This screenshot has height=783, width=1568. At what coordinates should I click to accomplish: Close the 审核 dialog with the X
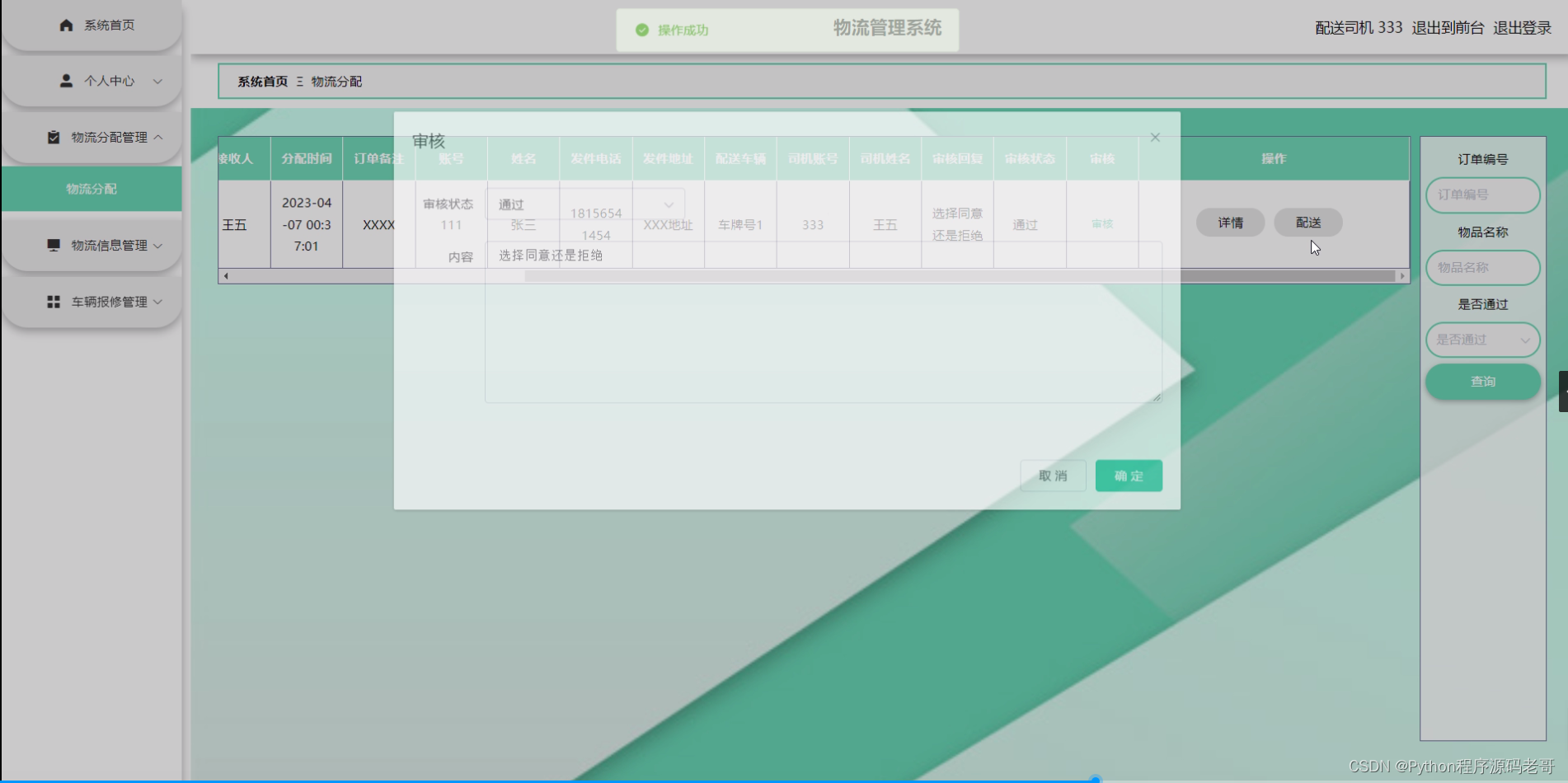1155,138
